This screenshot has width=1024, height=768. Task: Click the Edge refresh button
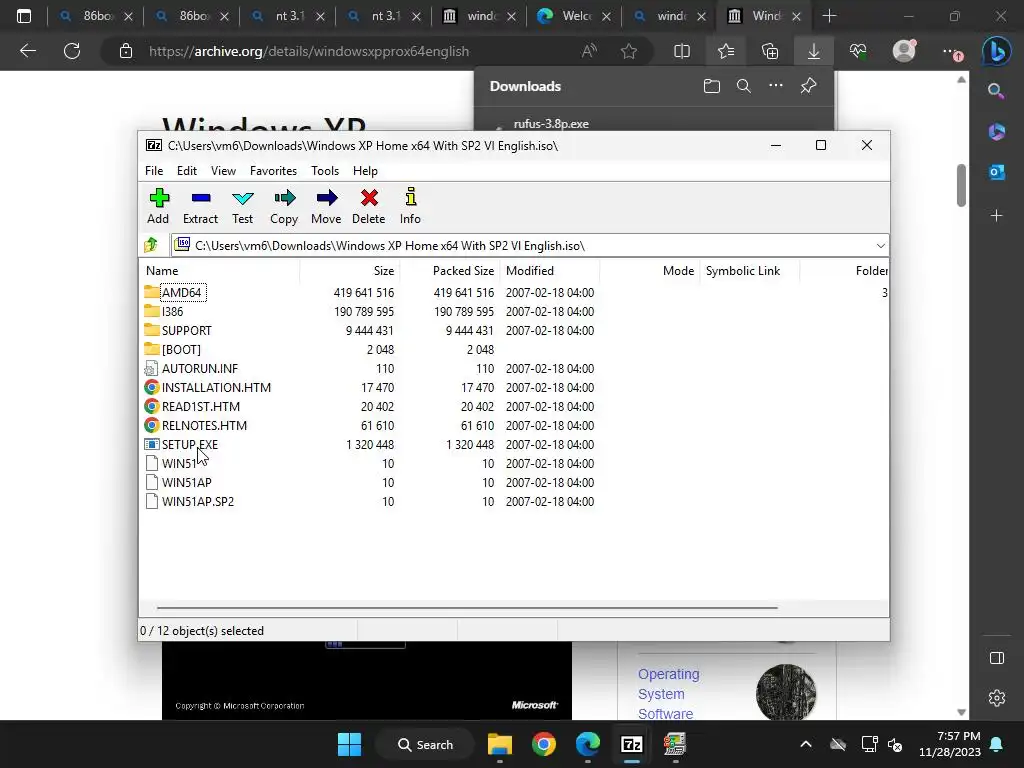(72, 51)
